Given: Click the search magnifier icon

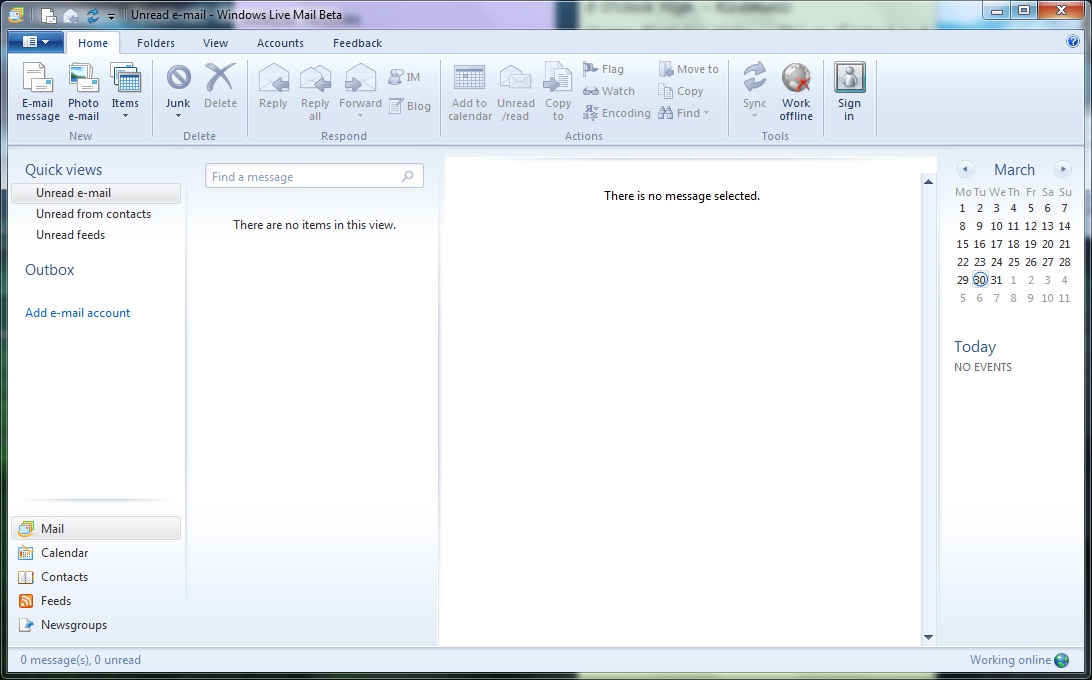Looking at the screenshot, I should point(407,176).
